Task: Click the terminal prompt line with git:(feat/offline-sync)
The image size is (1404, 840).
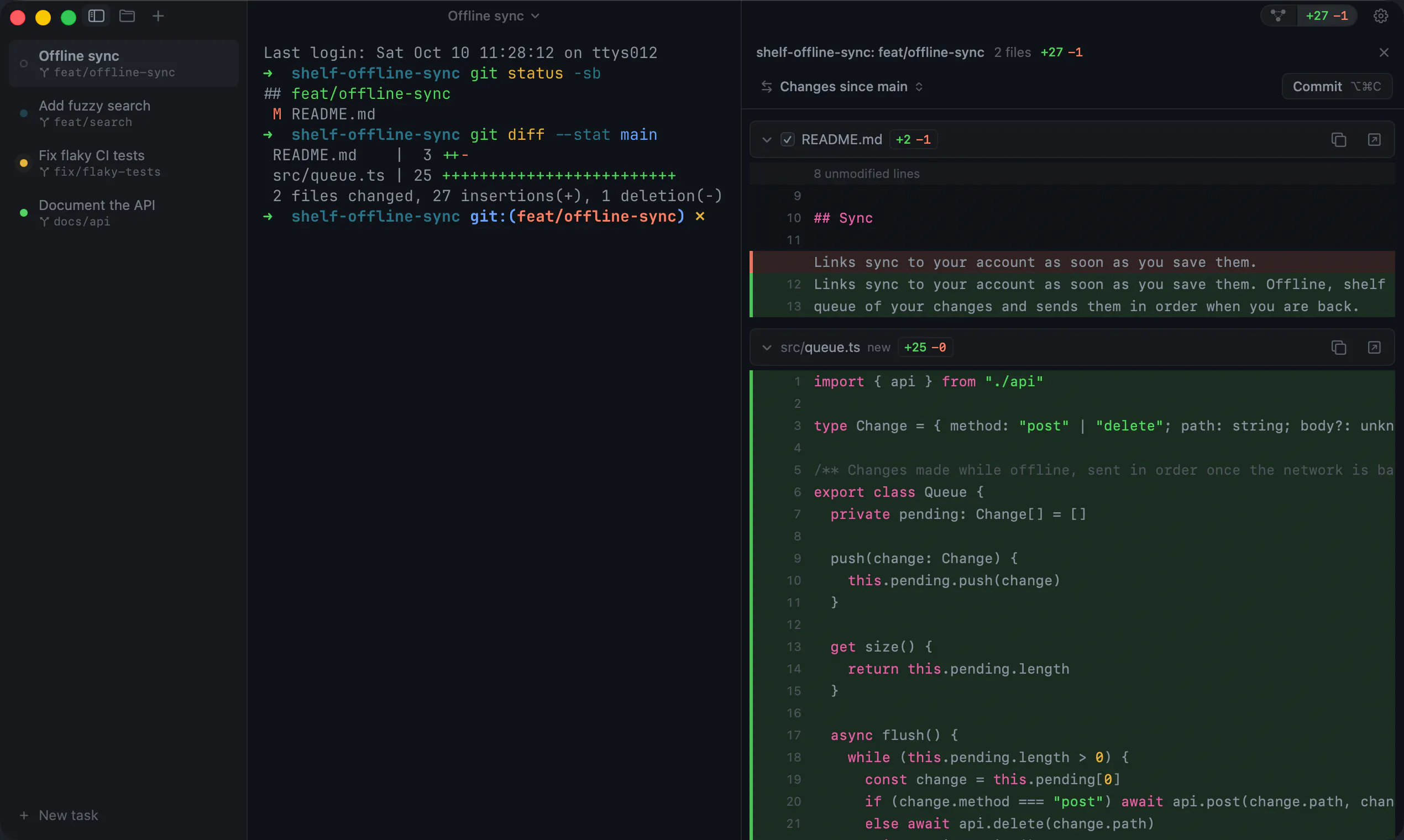Action: (484, 216)
